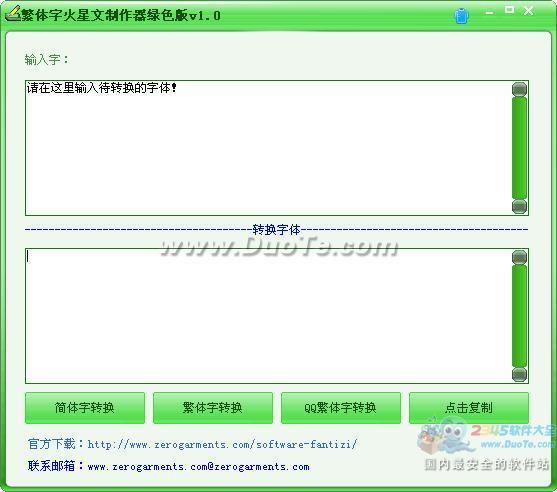Click the QQ繁体字转换 button
Screen dimensions: 557x492
tap(341, 408)
